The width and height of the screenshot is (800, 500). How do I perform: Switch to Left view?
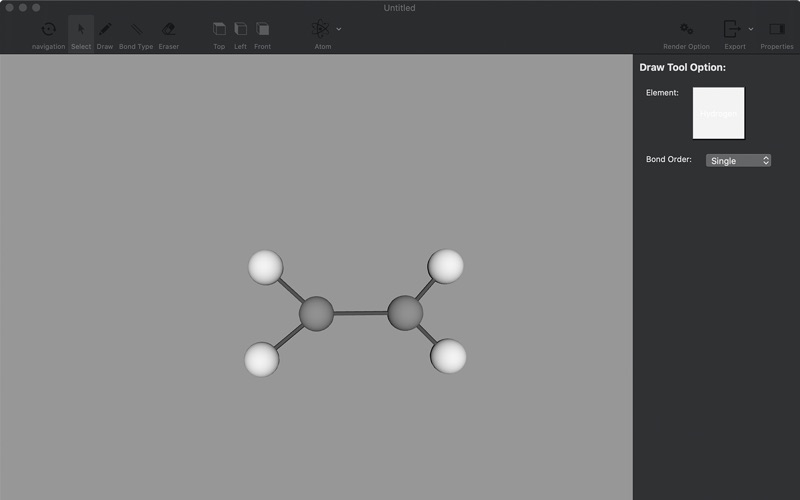pyautogui.click(x=241, y=30)
